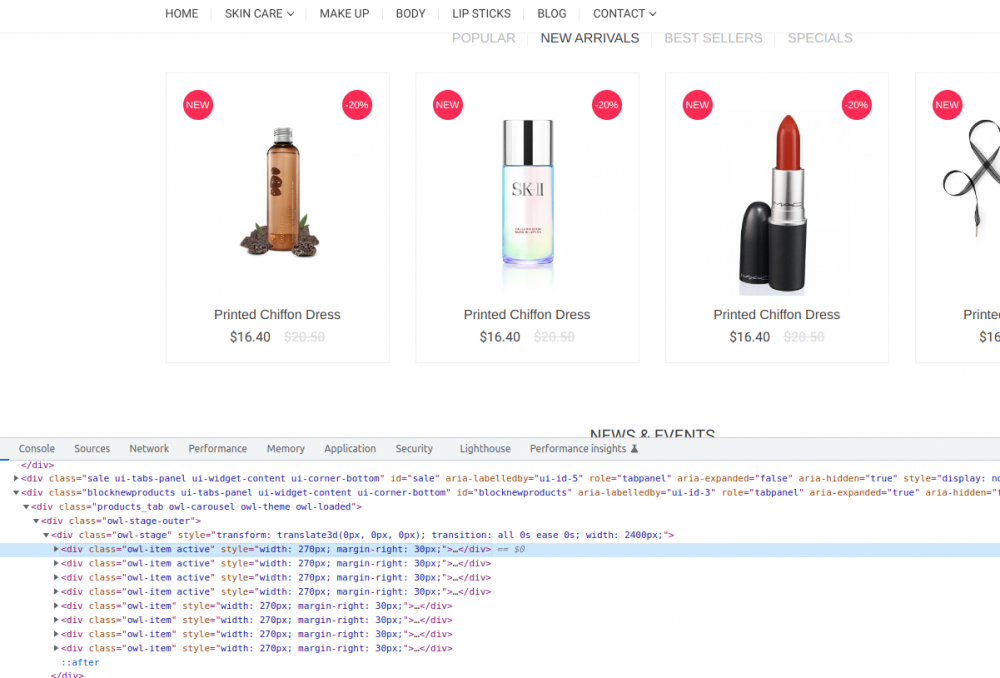Click the NEW badge on the SK-II product
The image size is (1000, 678).
(447, 104)
